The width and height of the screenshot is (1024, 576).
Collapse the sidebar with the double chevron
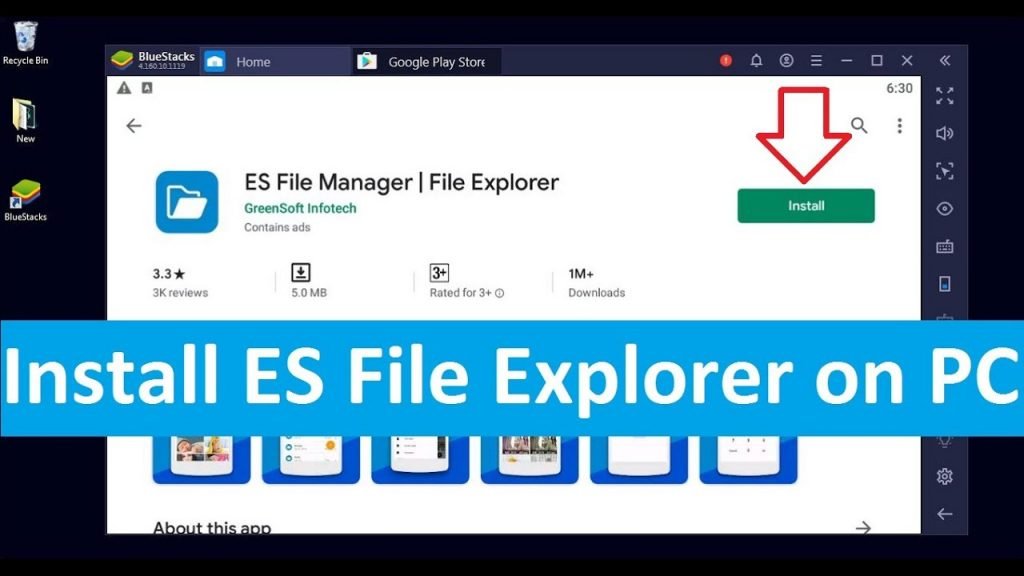(x=945, y=60)
